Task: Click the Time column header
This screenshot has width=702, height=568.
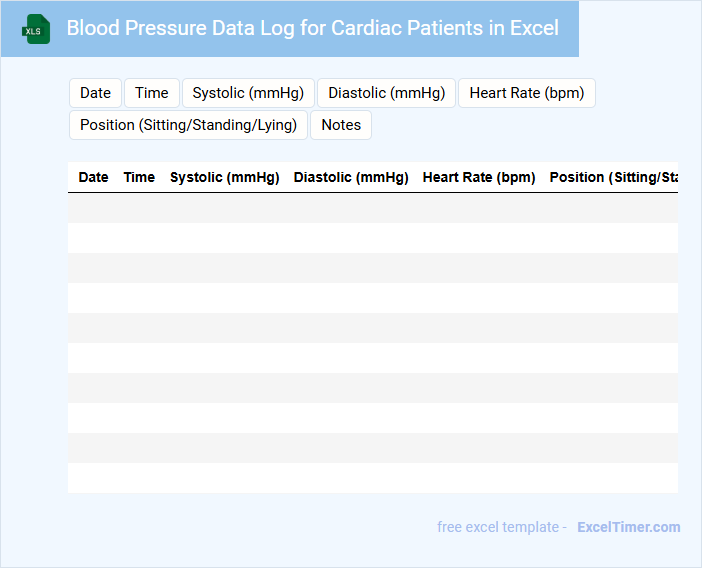Action: [139, 177]
